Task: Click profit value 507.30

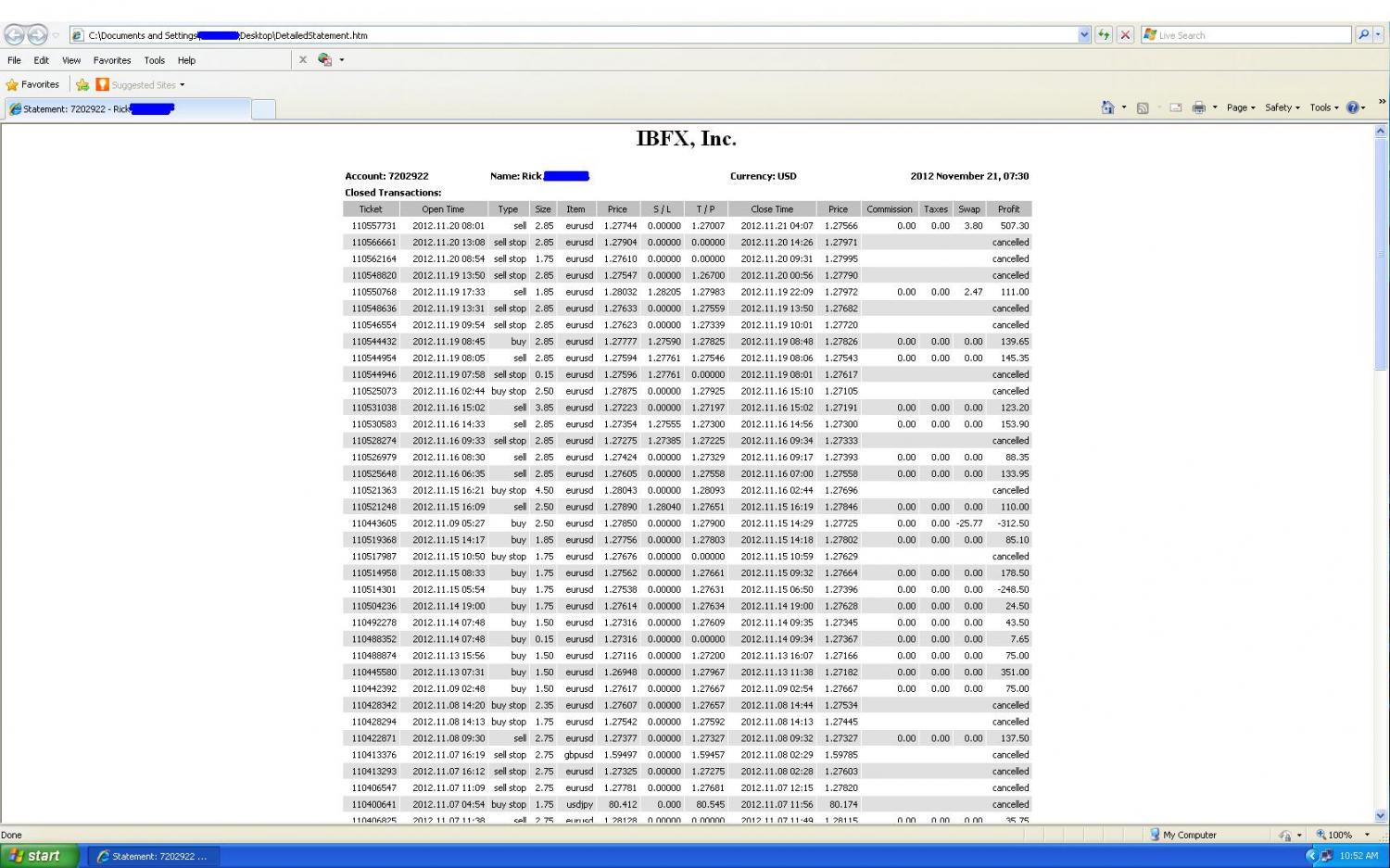Action: pos(1015,226)
